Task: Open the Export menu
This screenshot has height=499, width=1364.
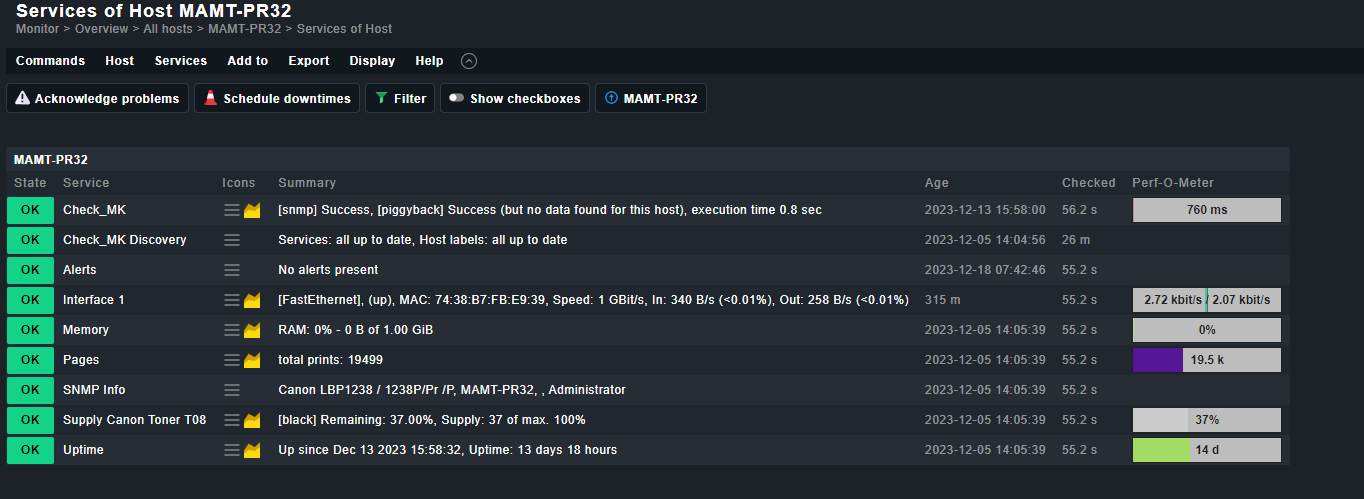Action: [308, 61]
